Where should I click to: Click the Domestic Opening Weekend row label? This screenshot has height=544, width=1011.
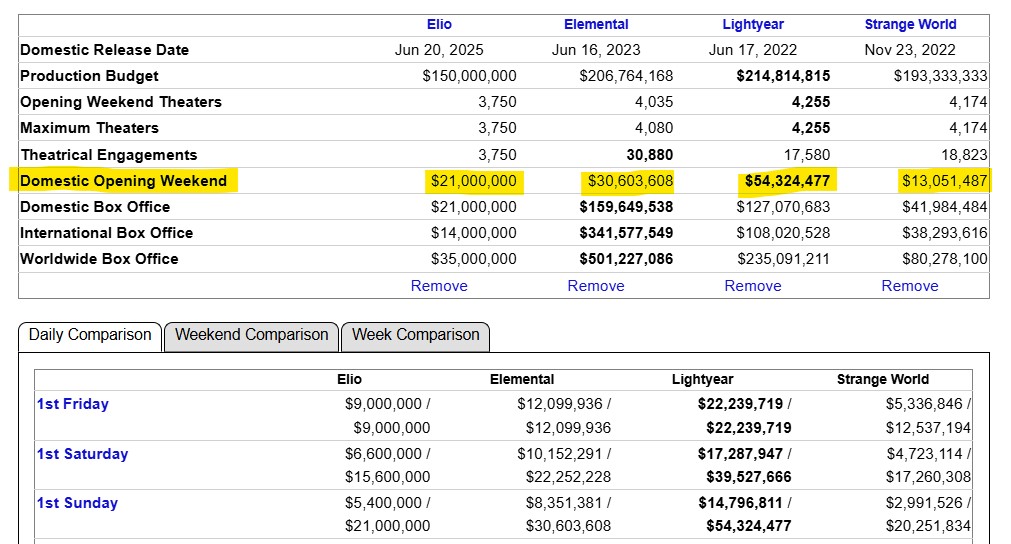point(124,181)
